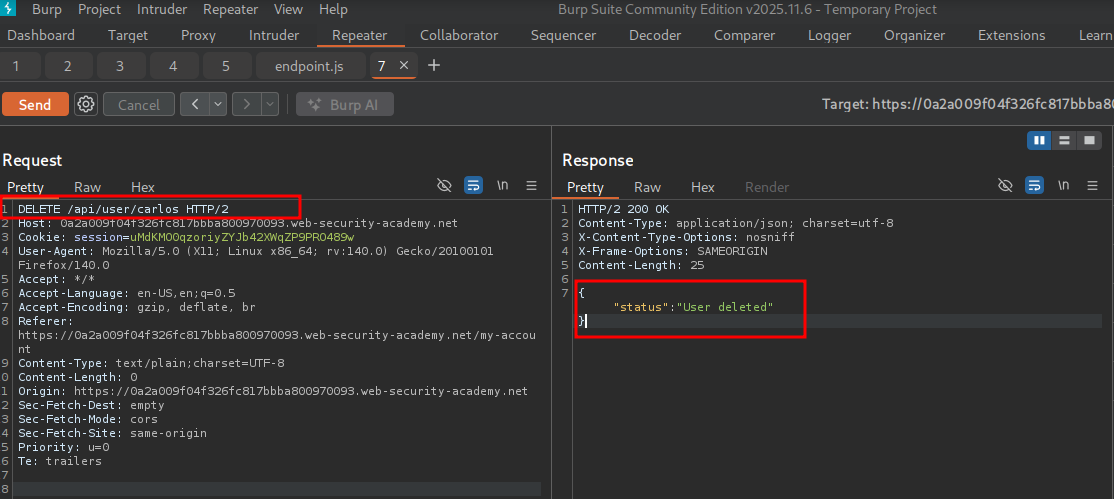This screenshot has width=1114, height=499.
Task: Switch Response view to Raw
Action: click(647, 188)
